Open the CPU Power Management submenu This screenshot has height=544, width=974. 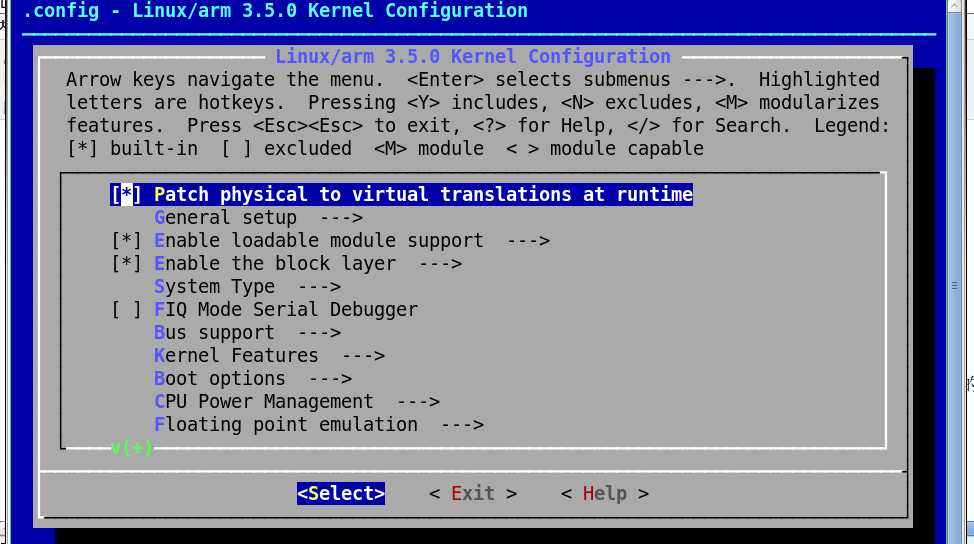click(297, 401)
